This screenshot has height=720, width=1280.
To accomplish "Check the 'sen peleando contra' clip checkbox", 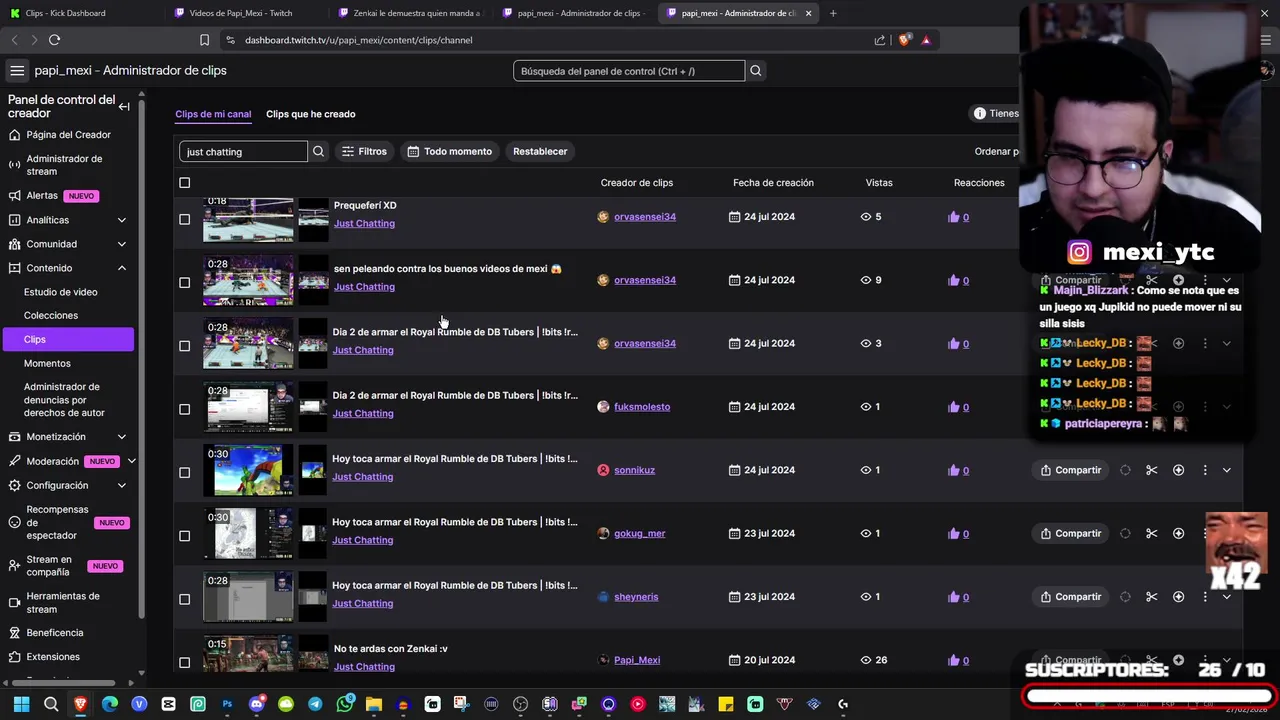I will (x=184, y=282).
